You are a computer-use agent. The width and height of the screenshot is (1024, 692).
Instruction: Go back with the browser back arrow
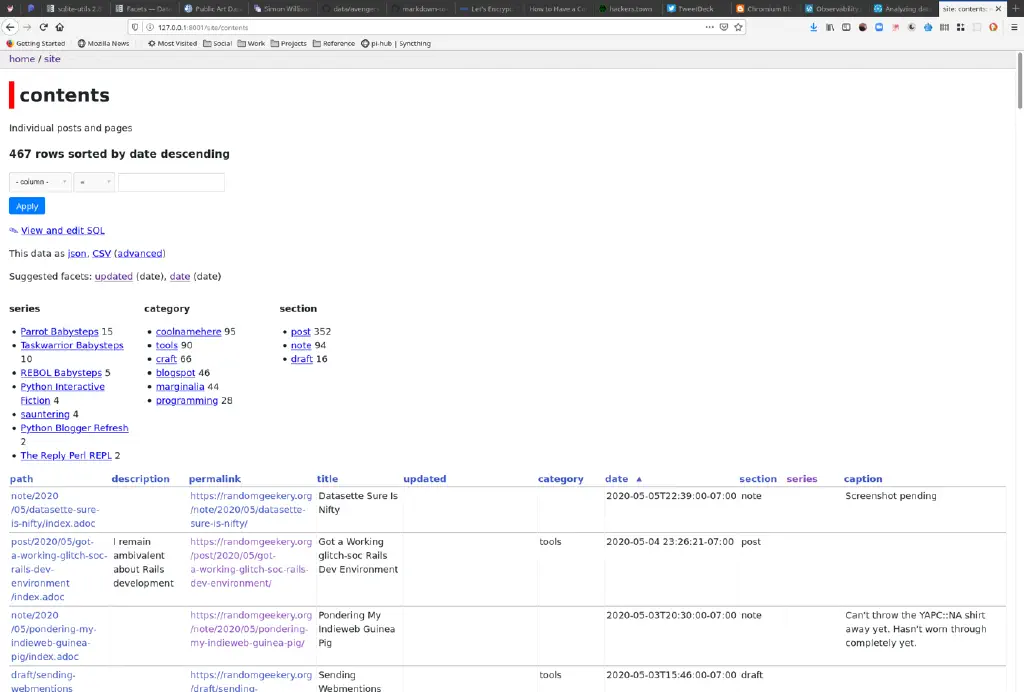pyautogui.click(x=10, y=27)
